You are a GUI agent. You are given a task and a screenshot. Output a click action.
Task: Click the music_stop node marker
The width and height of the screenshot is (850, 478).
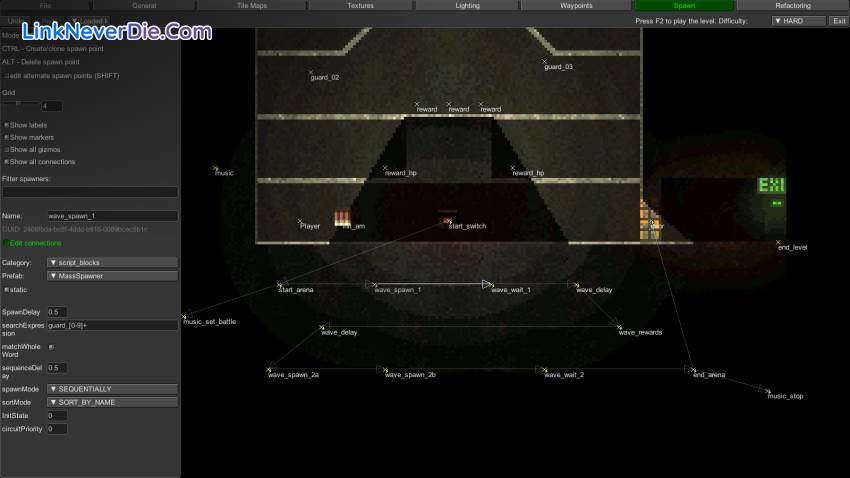click(768, 391)
